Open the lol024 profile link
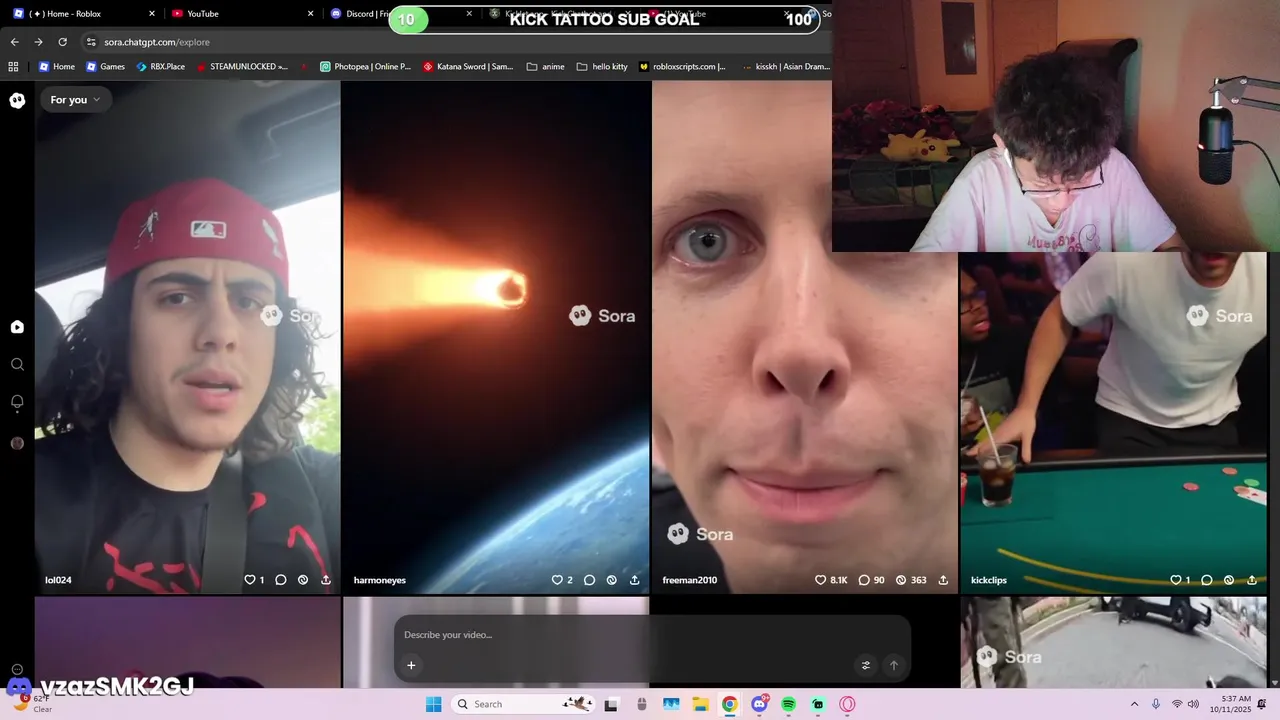The width and height of the screenshot is (1280, 720). (58, 580)
